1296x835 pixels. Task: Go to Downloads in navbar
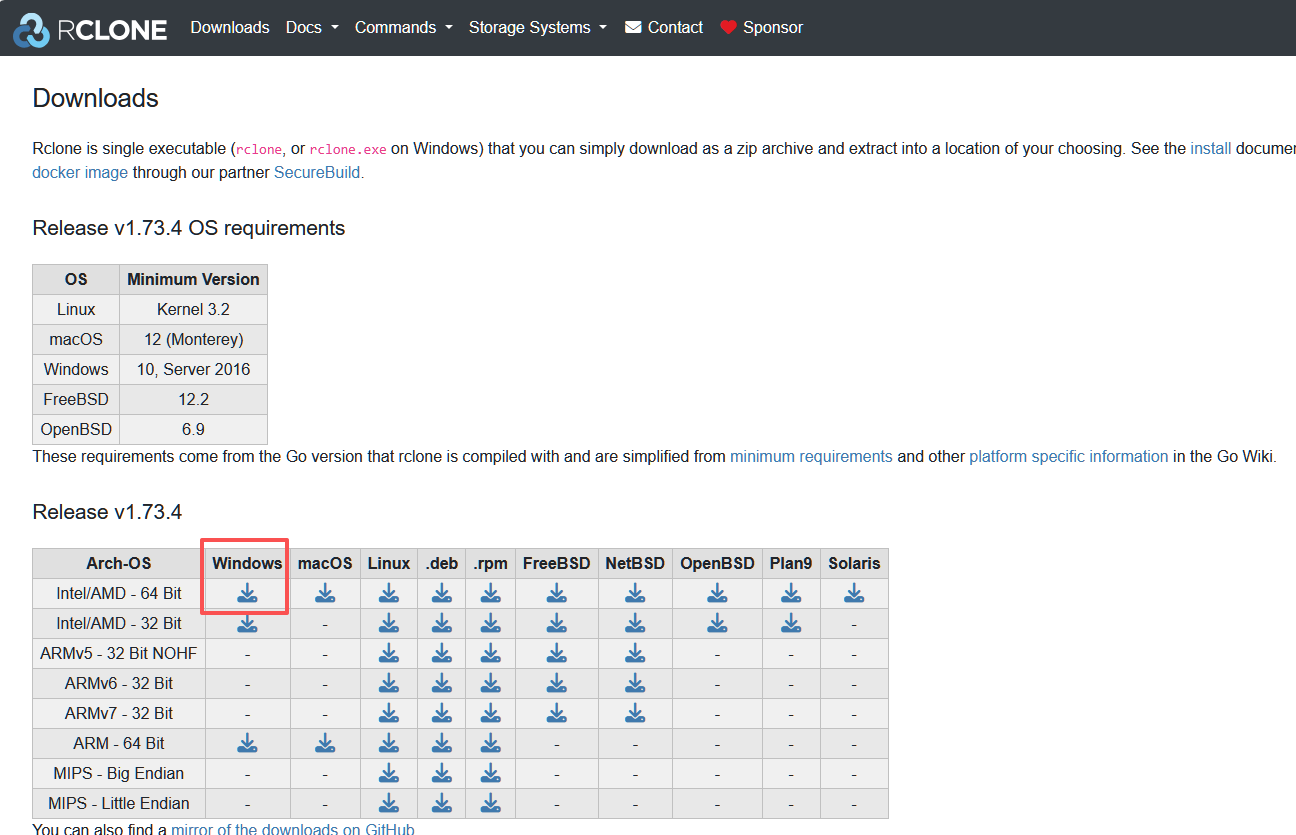[x=230, y=28]
